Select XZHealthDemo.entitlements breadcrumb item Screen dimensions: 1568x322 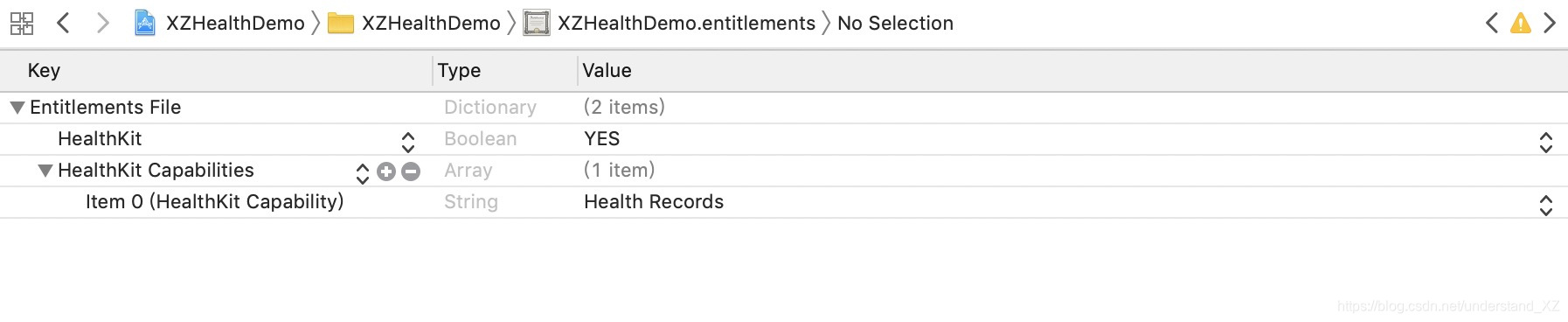click(686, 23)
